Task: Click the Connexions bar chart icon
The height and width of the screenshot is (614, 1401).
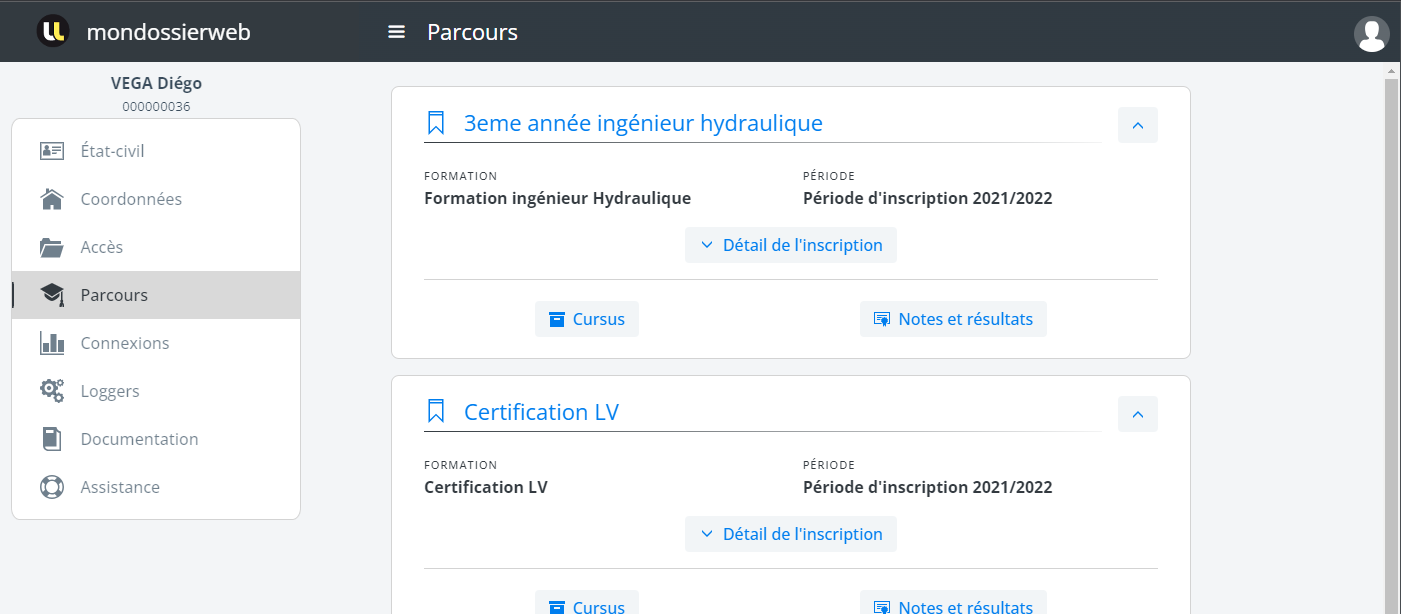Action: 52,343
